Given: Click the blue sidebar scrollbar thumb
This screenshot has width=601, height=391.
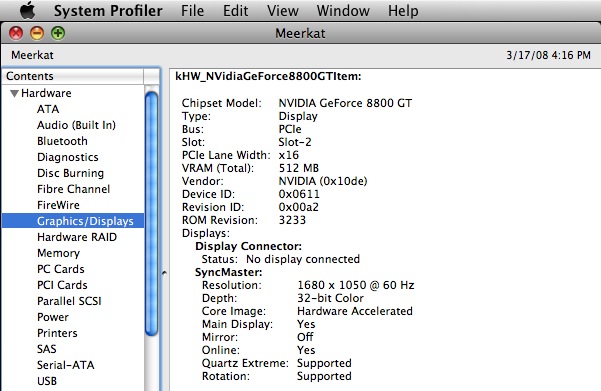Looking at the screenshot, I should 152,214.
